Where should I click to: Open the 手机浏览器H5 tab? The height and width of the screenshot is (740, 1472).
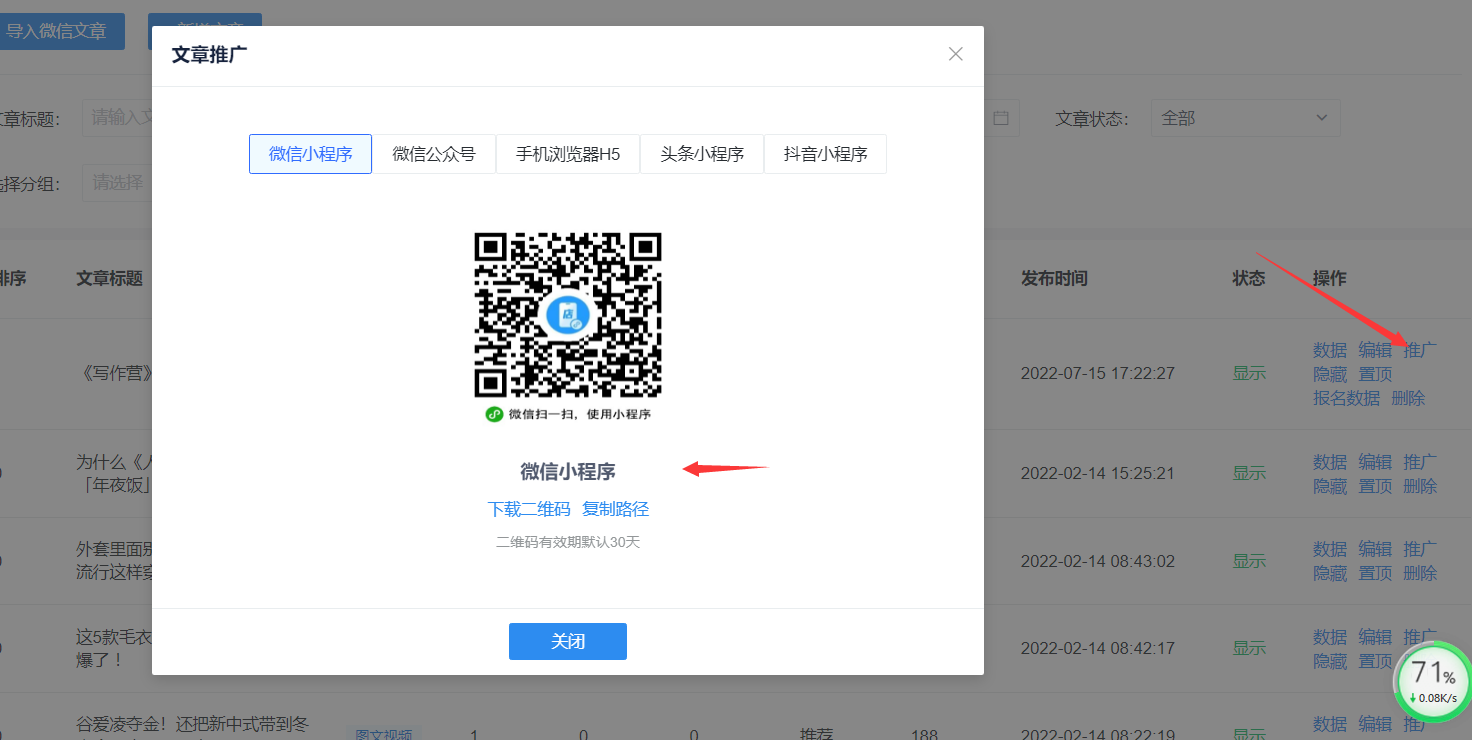(x=568, y=154)
